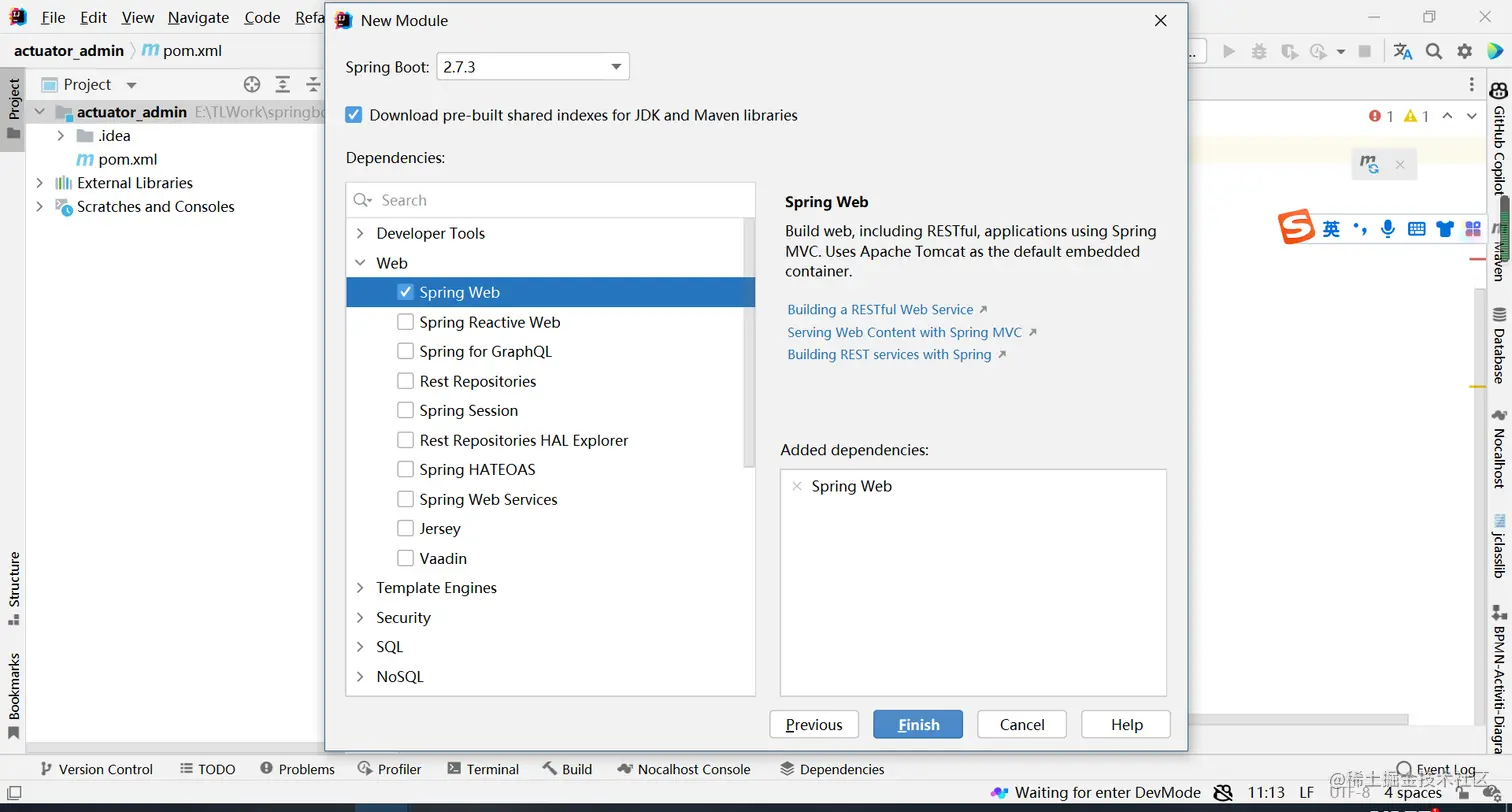Viewport: 1512px width, 812px height.
Task: Click the translate icon in toolbar
Action: [x=1403, y=51]
